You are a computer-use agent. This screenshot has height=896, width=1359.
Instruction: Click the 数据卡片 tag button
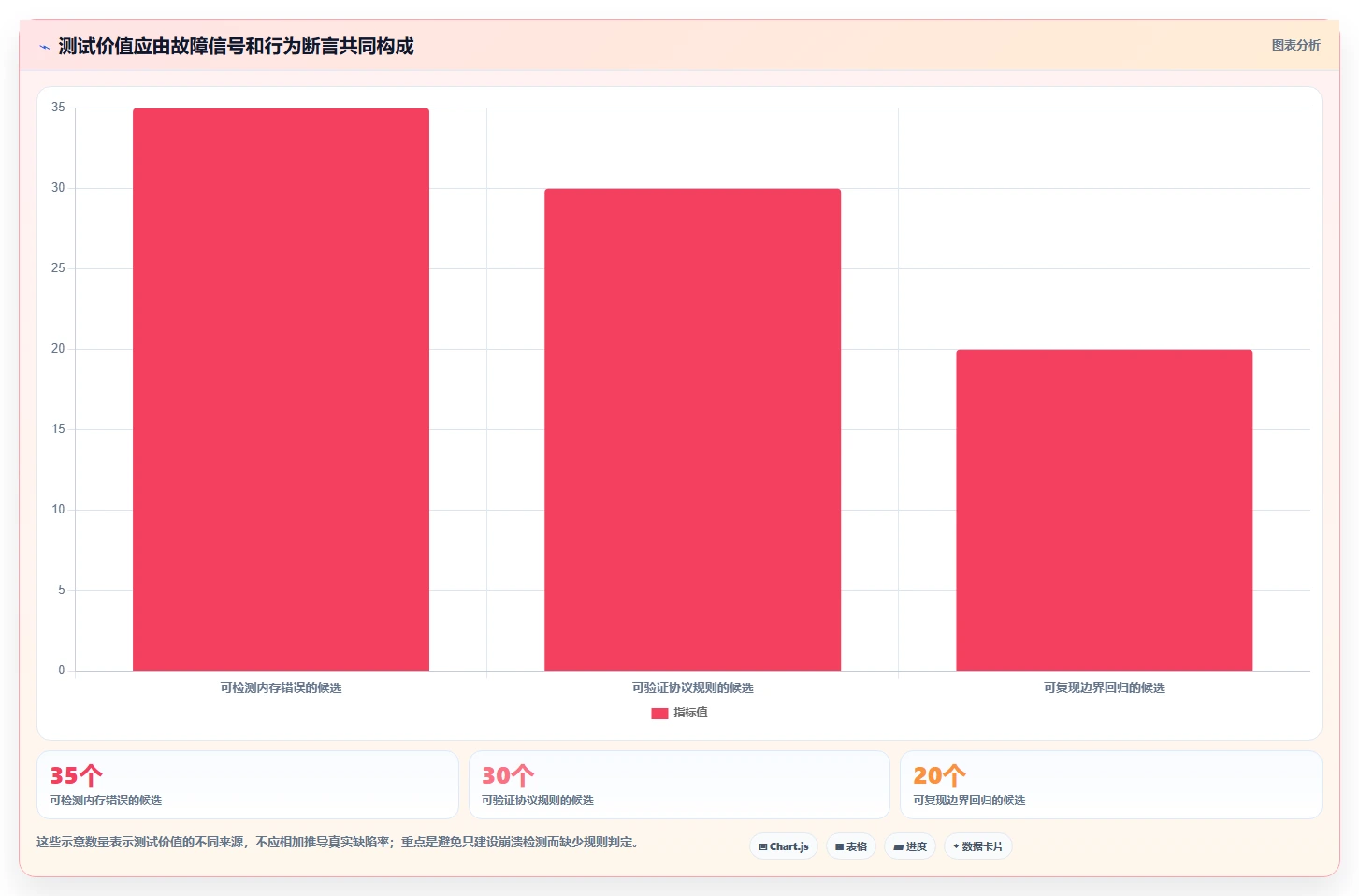978,846
